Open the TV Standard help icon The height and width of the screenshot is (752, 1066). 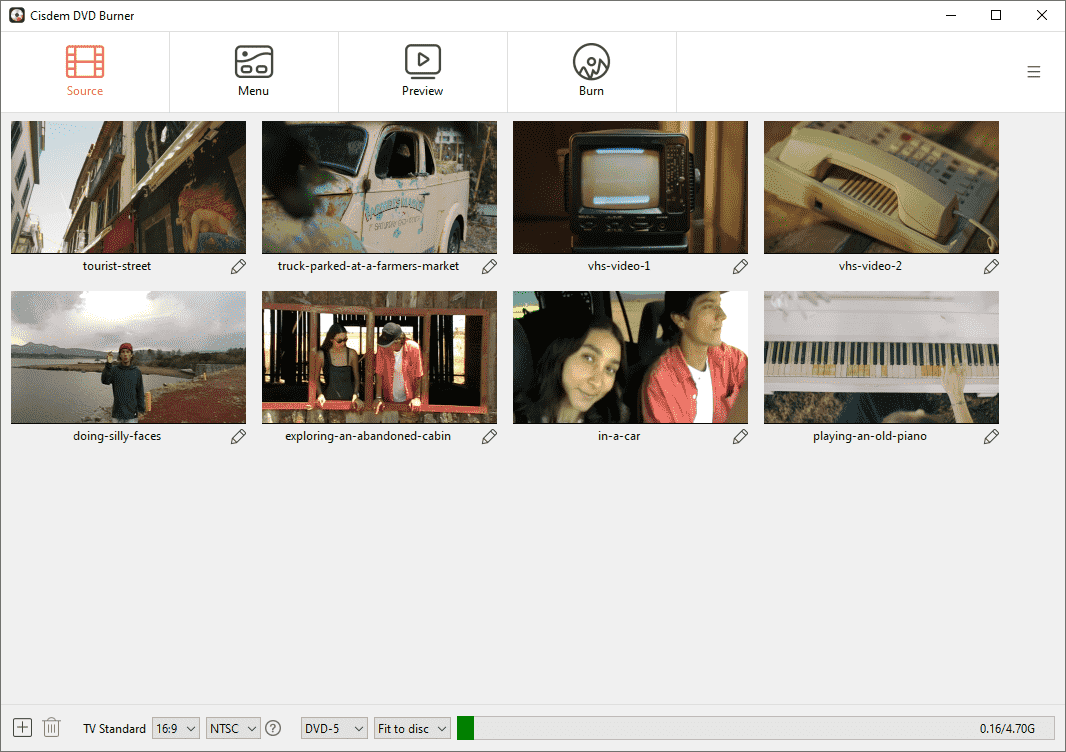273,729
